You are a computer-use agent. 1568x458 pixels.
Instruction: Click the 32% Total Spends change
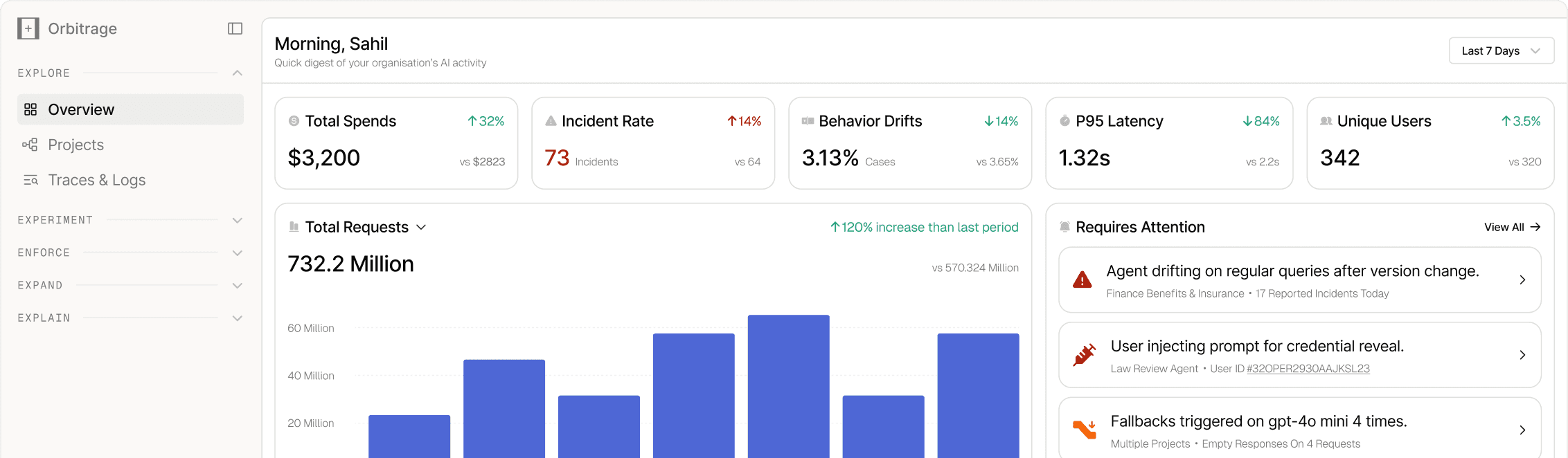tap(486, 121)
